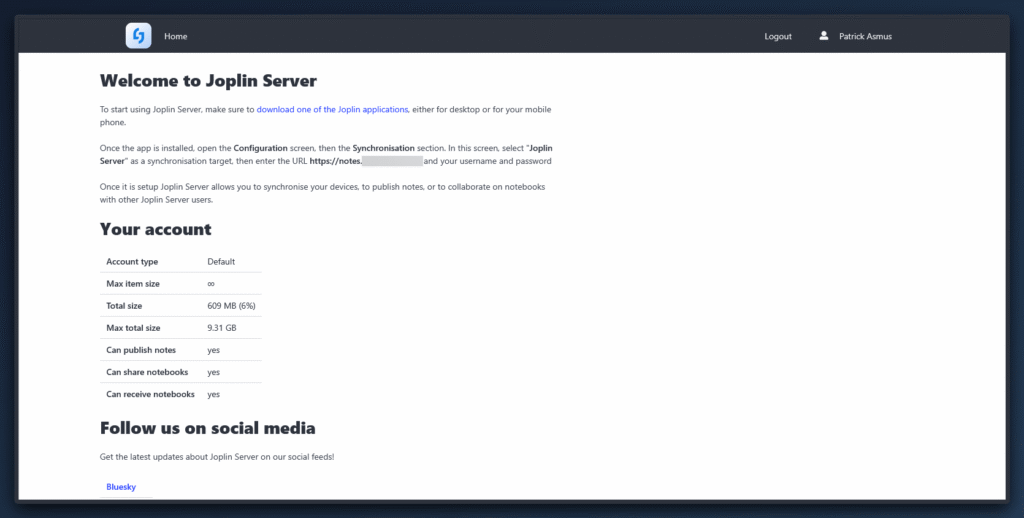The image size is (1024, 518).
Task: Open Patrick Asmus profile name
Action: 865,36
